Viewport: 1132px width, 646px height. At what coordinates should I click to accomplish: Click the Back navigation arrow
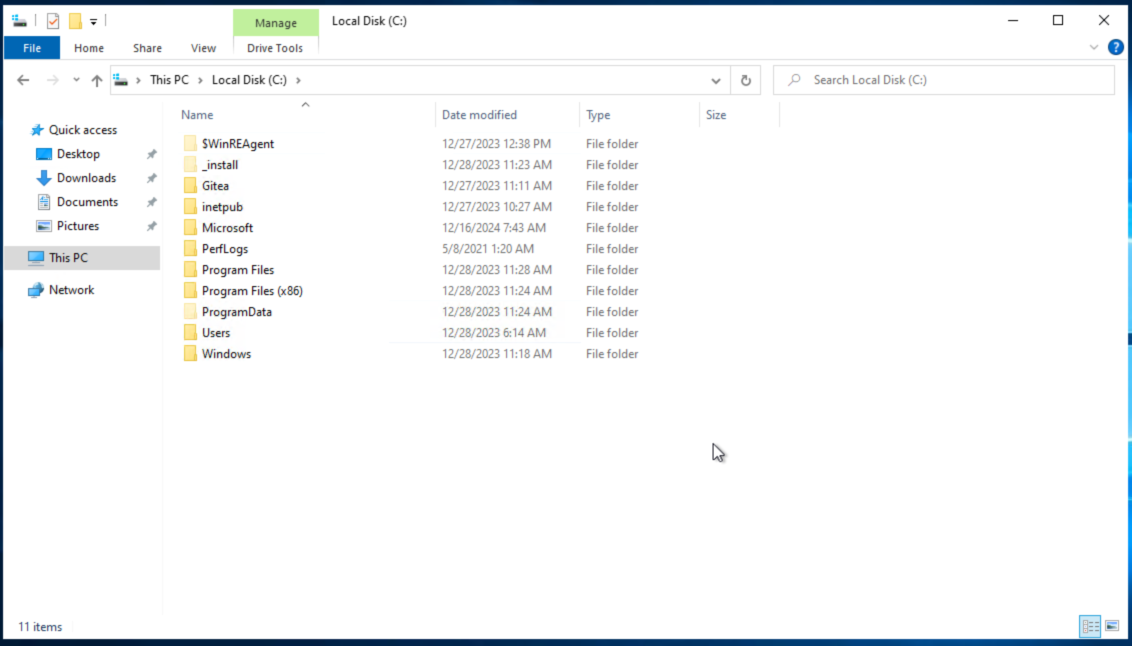(23, 80)
